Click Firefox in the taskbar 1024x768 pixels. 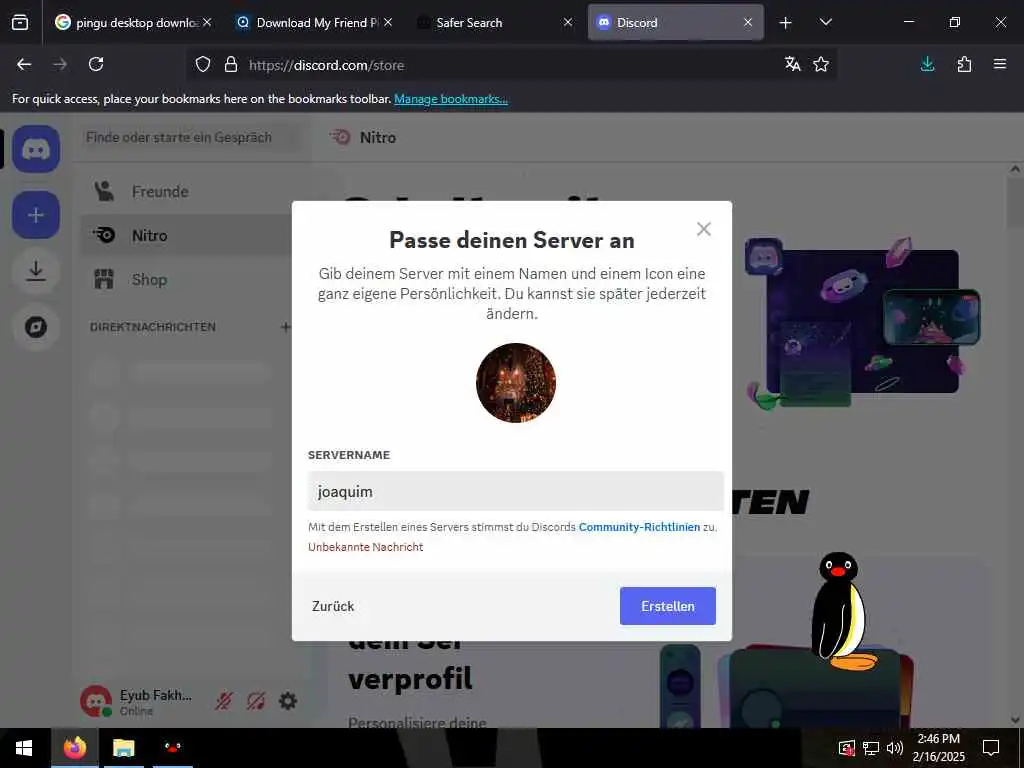point(74,748)
